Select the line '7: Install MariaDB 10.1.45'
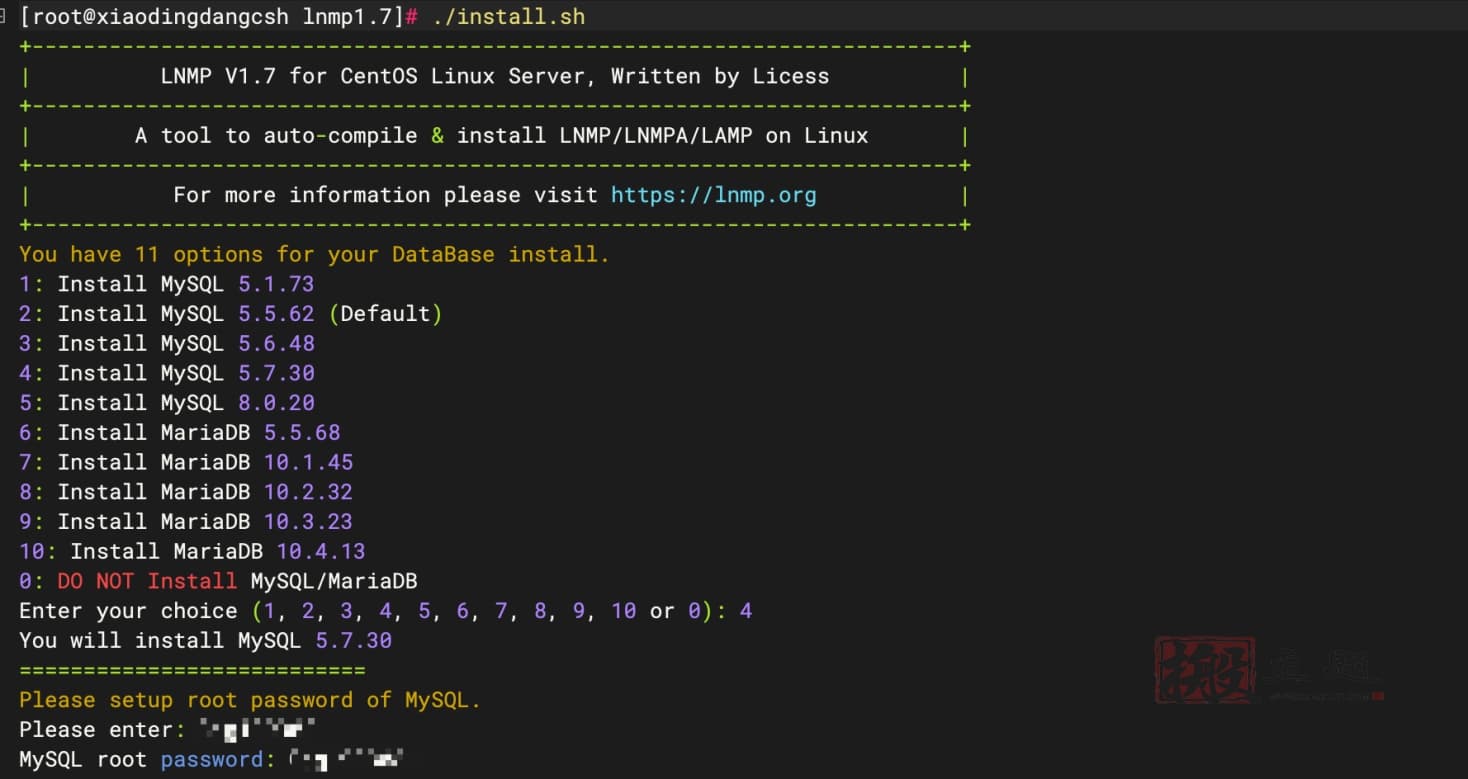The width and height of the screenshot is (1468, 779). [186, 462]
